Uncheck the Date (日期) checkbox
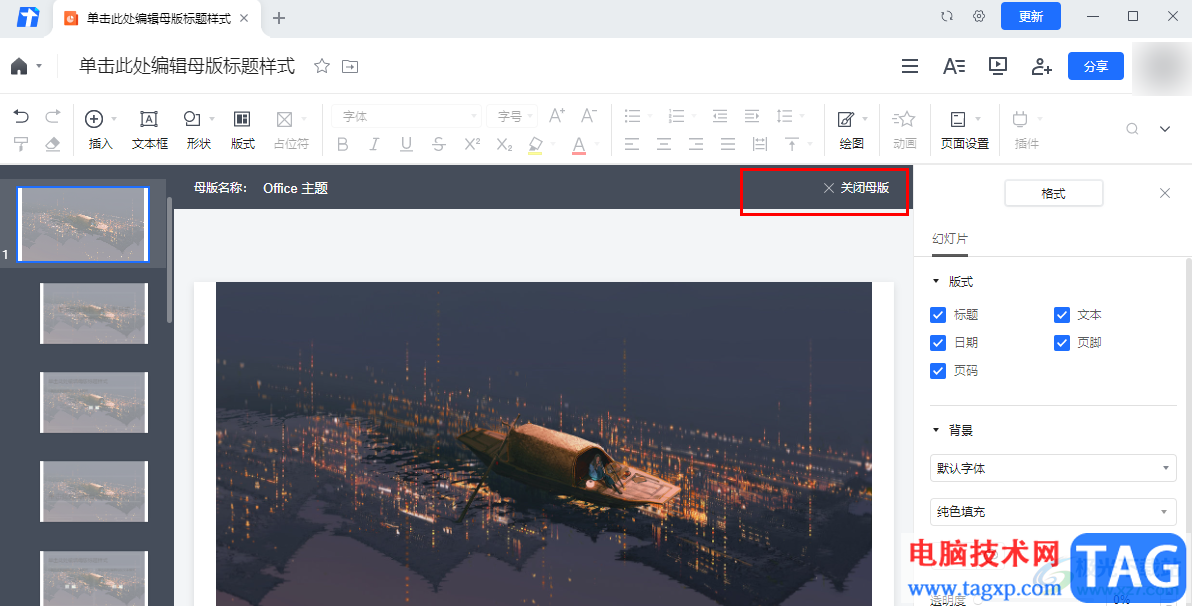 pyautogui.click(x=938, y=343)
